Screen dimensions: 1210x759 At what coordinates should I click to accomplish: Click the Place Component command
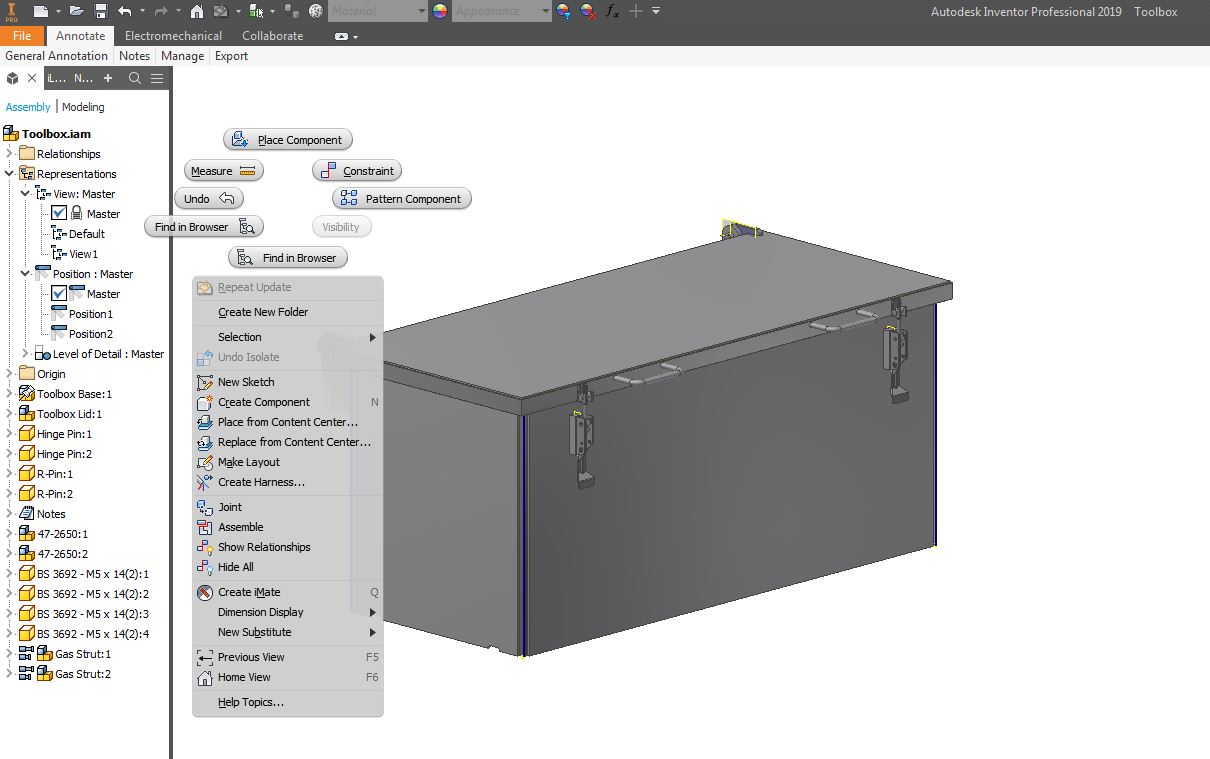(x=287, y=139)
